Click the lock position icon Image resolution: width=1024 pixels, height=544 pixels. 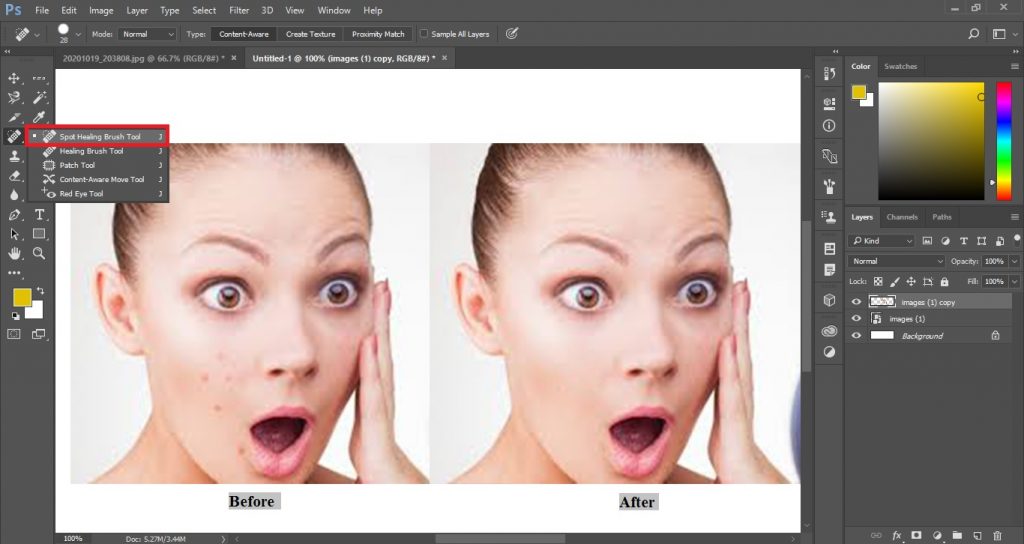911,281
